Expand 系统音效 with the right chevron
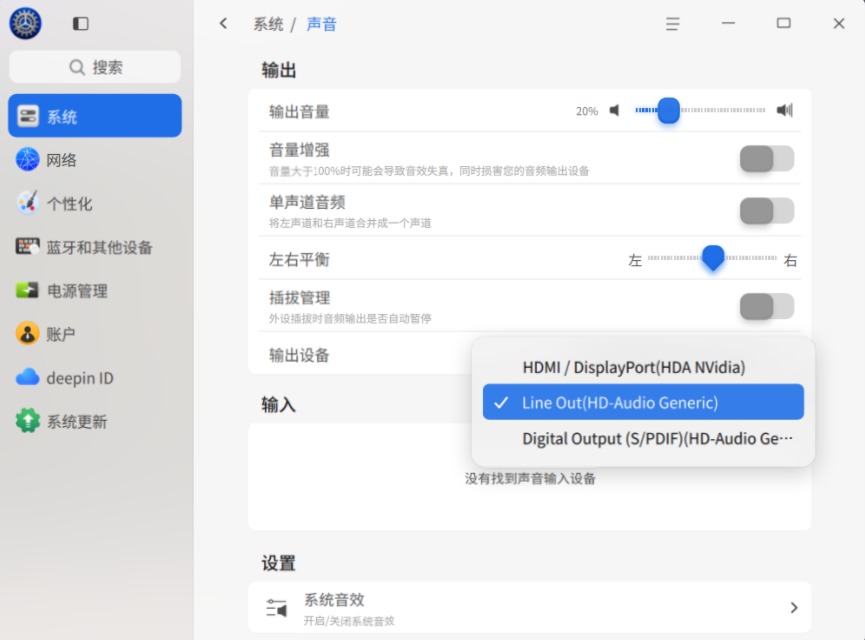This screenshot has width=865, height=640. (x=794, y=607)
